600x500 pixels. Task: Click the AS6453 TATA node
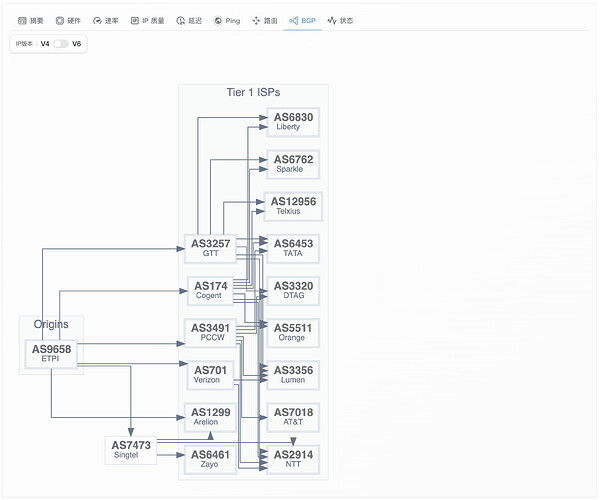(293, 248)
